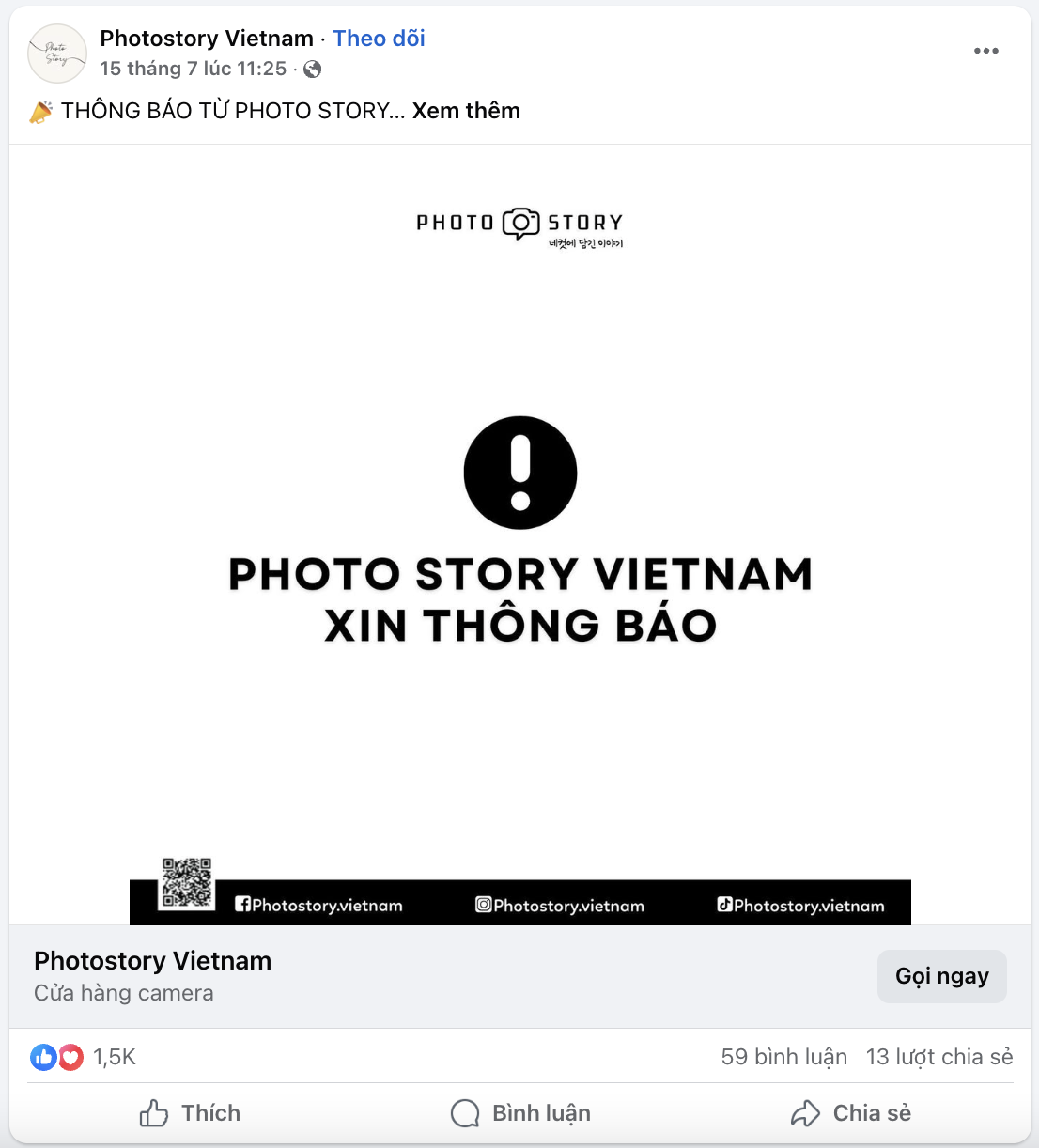Open the three-dot post options menu

pyautogui.click(x=986, y=51)
